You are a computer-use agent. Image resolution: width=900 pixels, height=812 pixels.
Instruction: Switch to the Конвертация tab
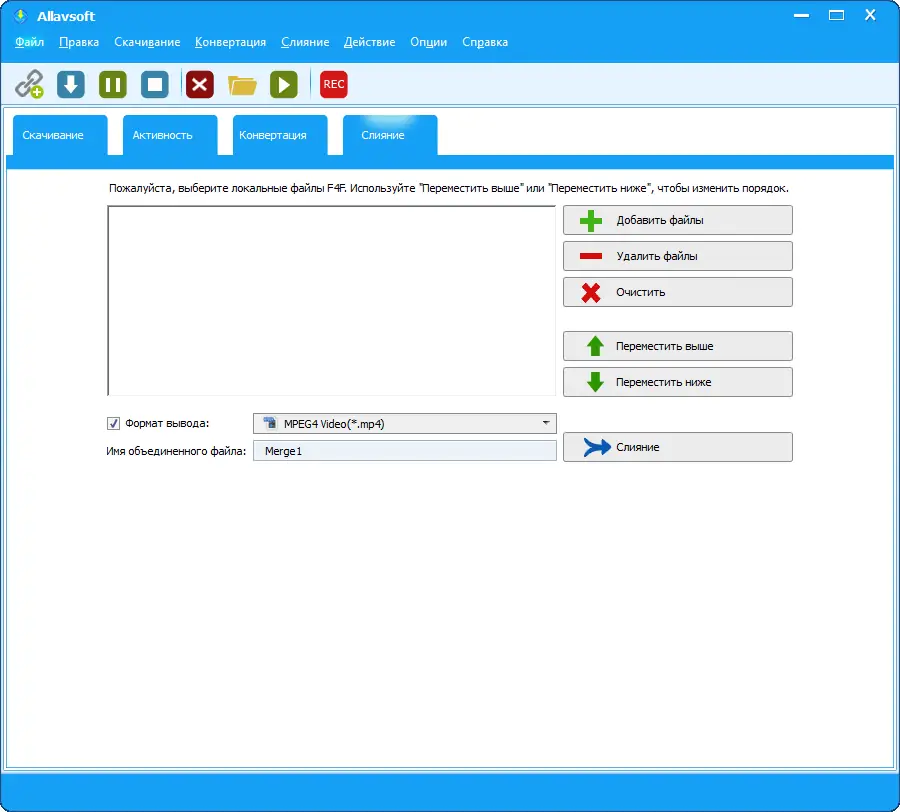tap(280, 135)
